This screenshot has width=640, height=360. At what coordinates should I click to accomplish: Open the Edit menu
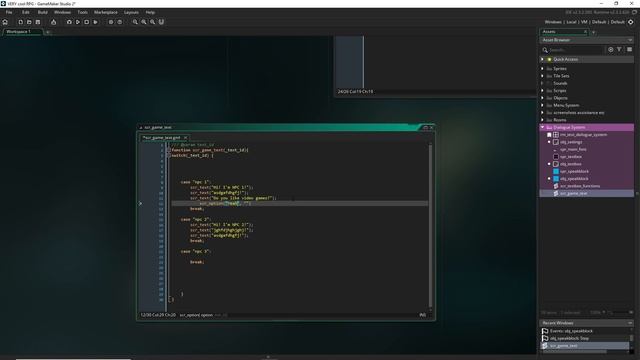26,12
